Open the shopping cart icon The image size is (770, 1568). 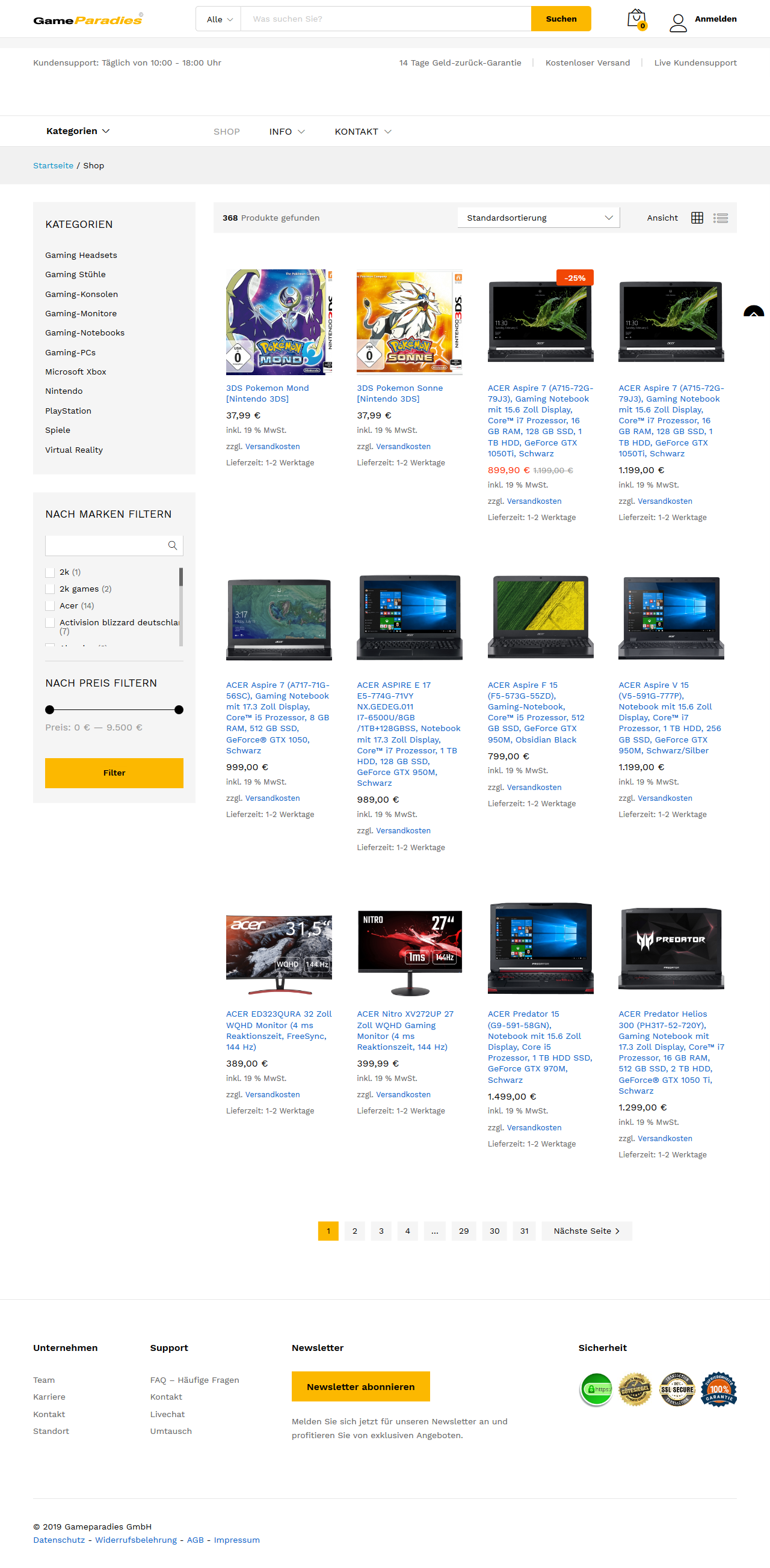pos(636,19)
